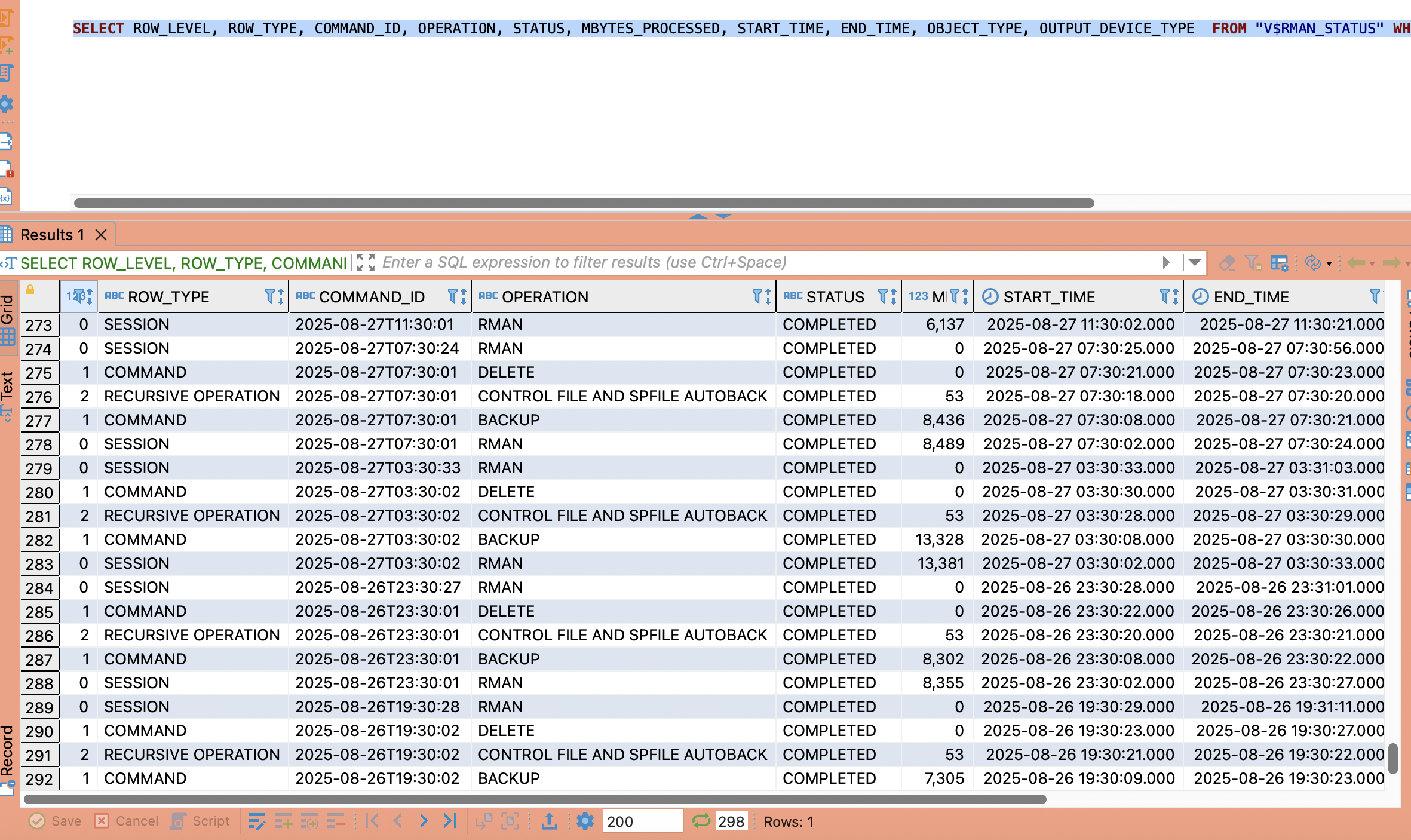Click the edit cell value icon

coord(257,821)
